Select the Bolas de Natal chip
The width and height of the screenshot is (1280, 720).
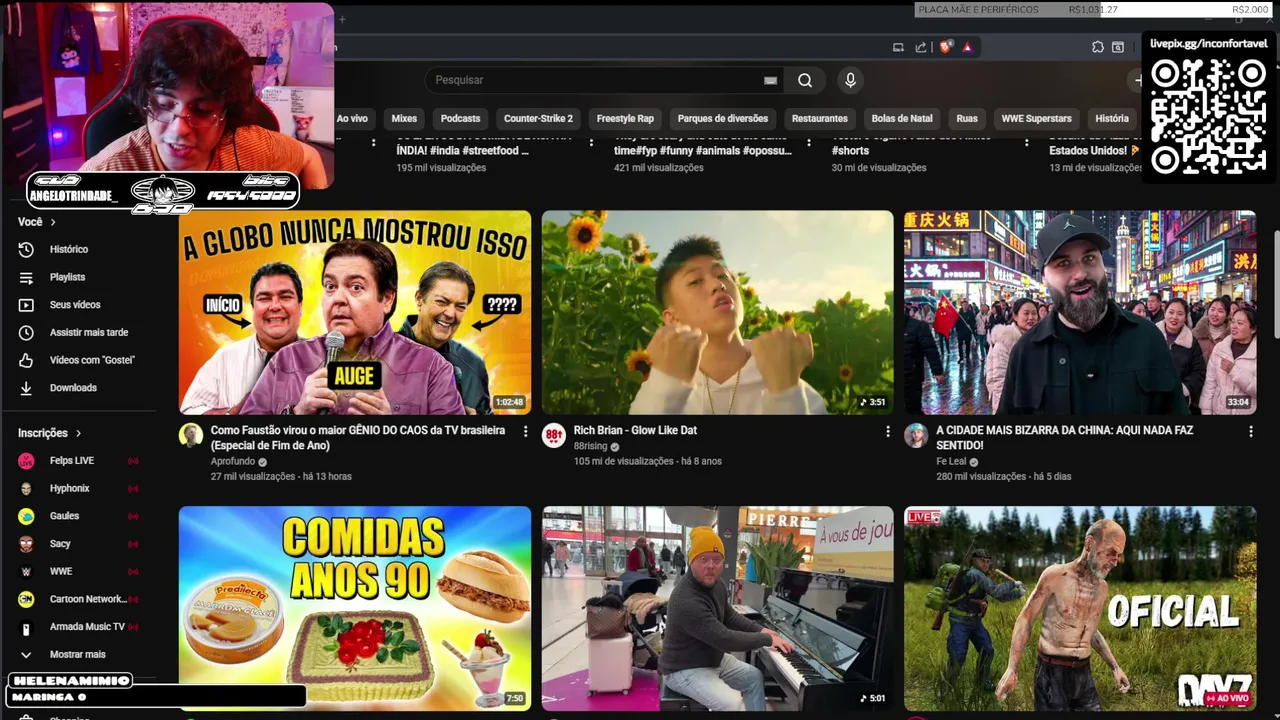tap(902, 118)
